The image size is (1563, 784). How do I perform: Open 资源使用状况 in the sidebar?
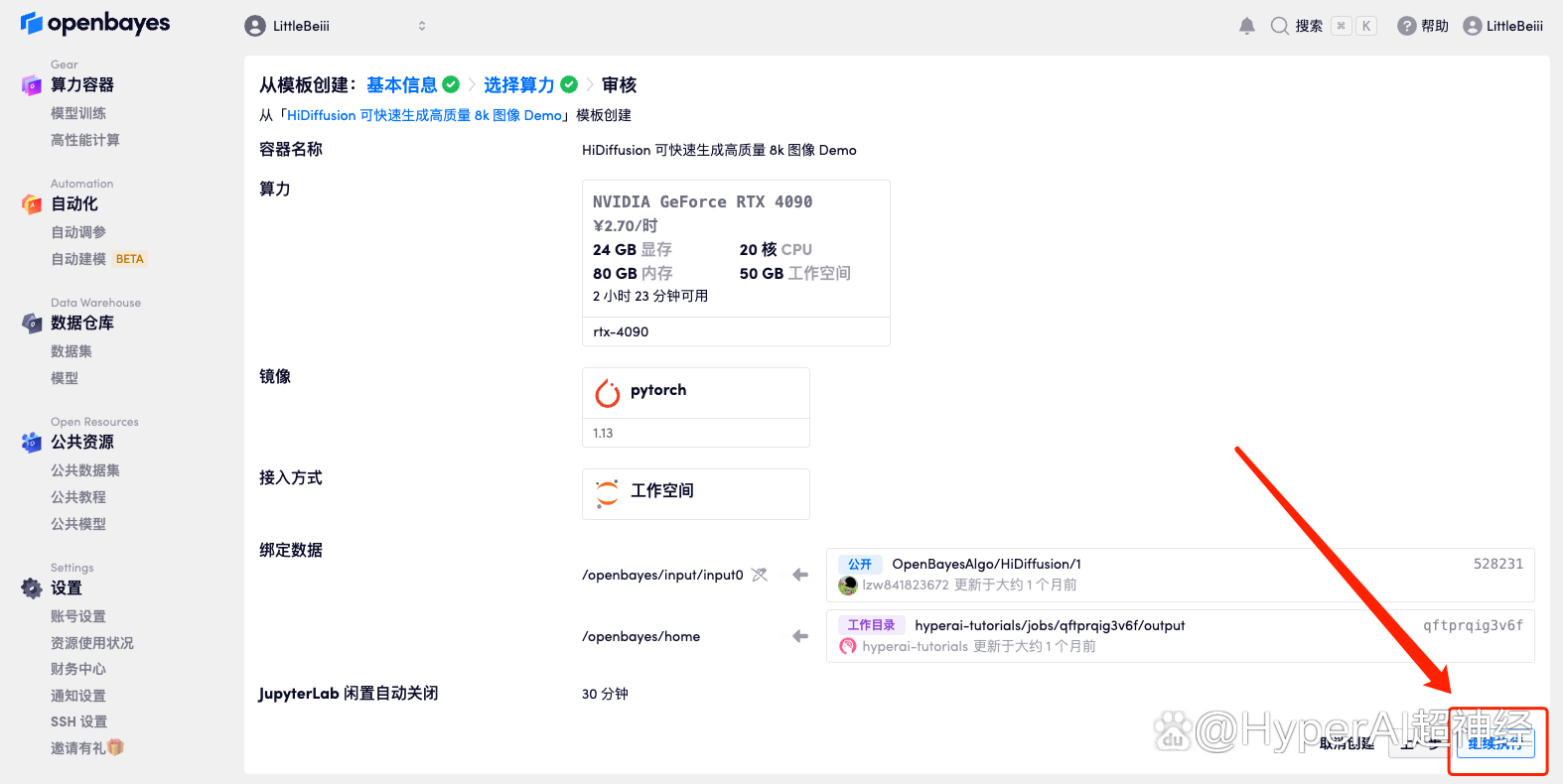[92, 643]
